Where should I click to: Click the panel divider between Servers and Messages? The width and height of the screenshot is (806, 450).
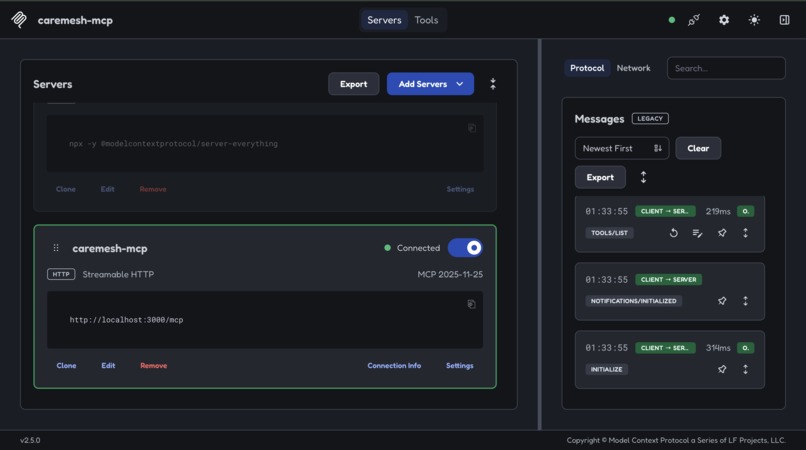tap(539, 234)
